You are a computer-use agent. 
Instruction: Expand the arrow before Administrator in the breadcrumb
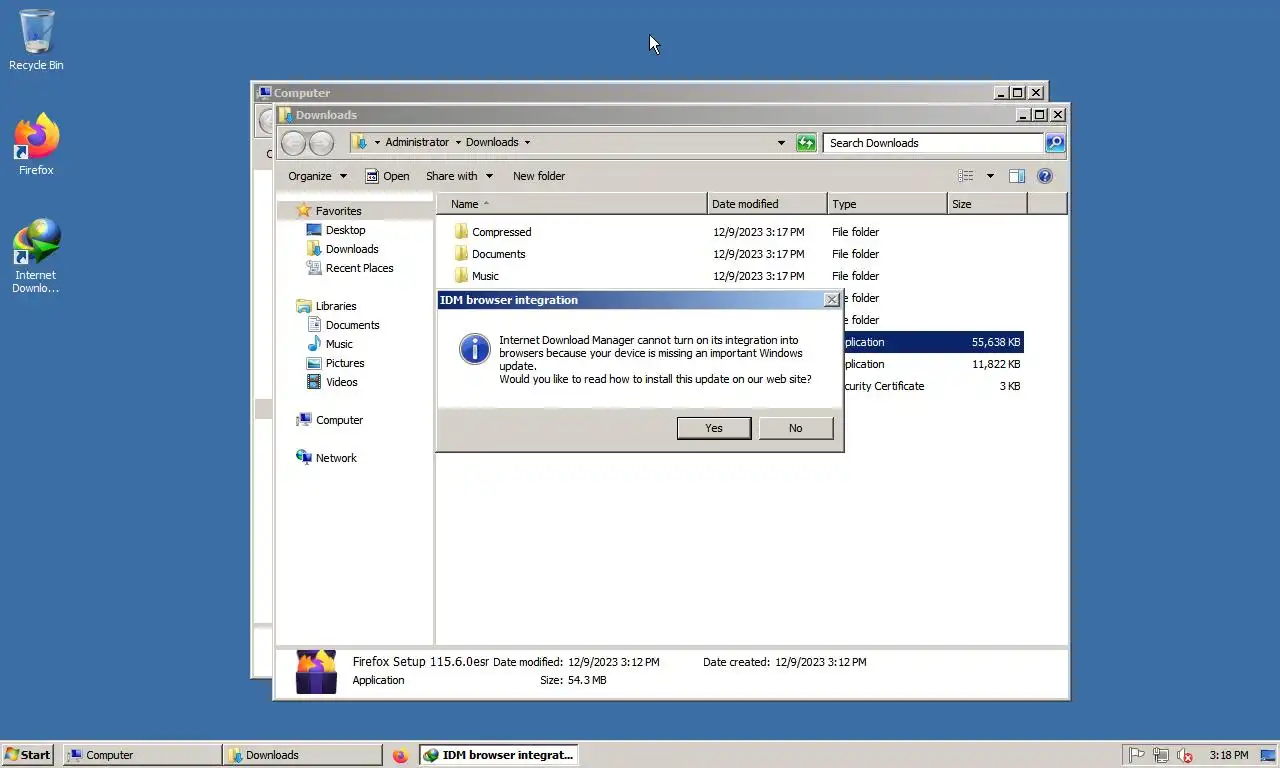[377, 142]
